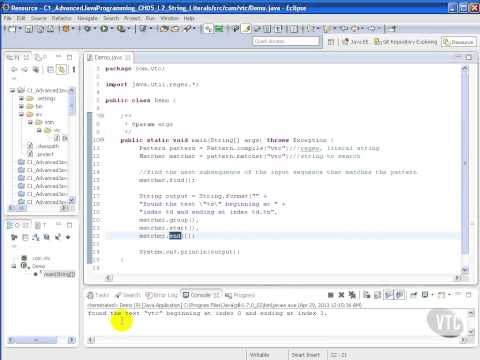
Task: Toggle Link with Editor in navigator
Action: coord(61,69)
